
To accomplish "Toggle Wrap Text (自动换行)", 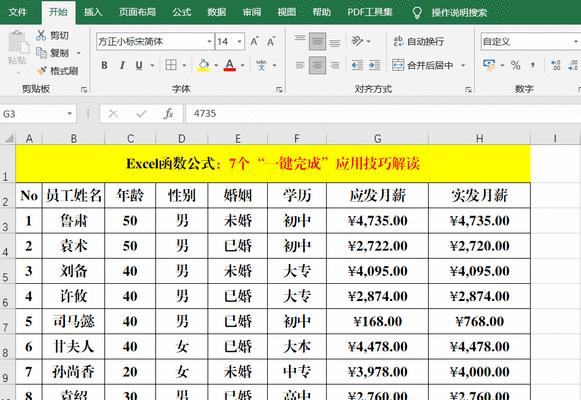I will pyautogui.click(x=418, y=41).
